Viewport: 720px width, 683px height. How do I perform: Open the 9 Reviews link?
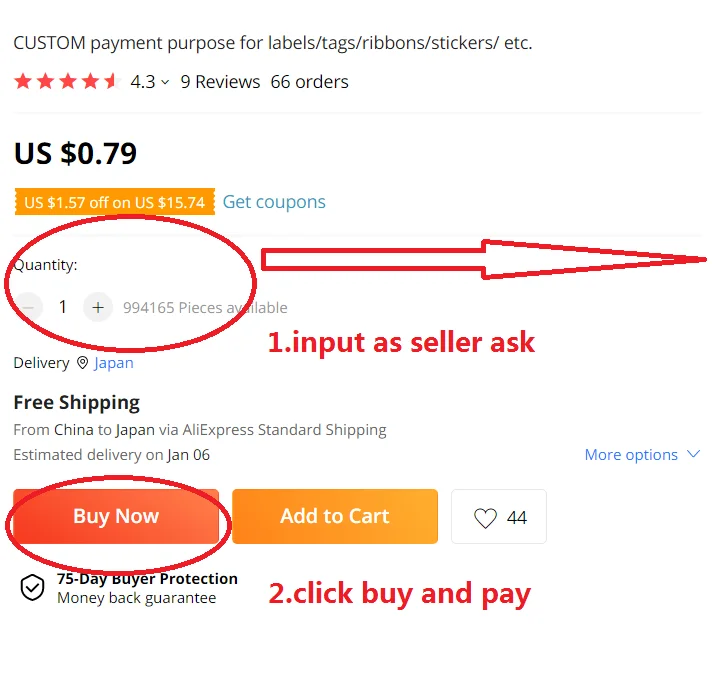(220, 82)
